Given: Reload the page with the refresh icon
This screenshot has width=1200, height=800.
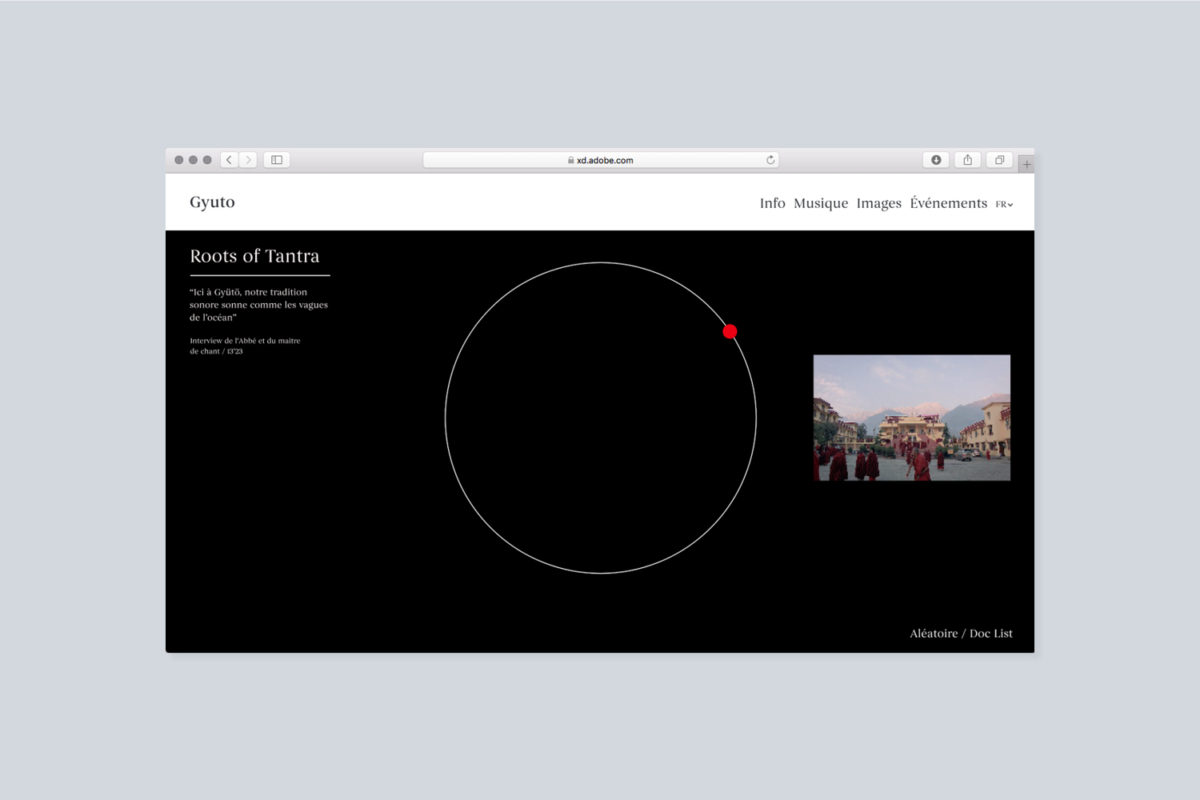Looking at the screenshot, I should [x=770, y=160].
